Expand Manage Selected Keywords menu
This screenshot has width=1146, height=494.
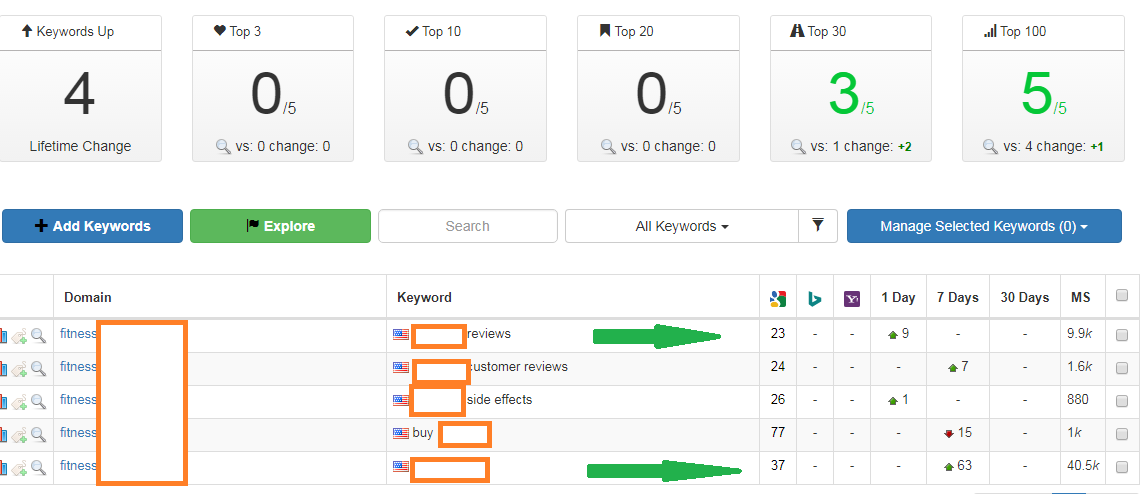click(983, 226)
